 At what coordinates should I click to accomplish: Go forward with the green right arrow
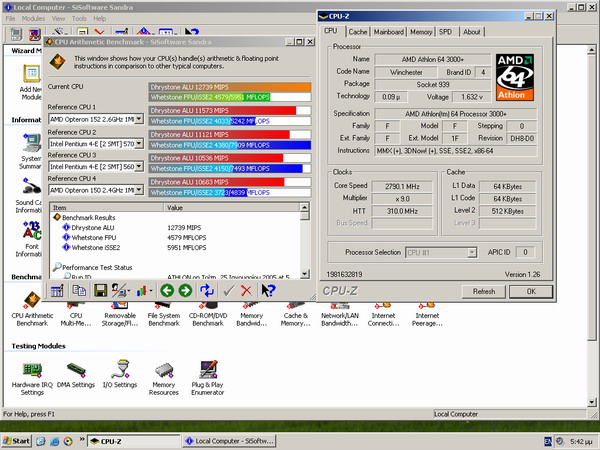pyautogui.click(x=185, y=291)
